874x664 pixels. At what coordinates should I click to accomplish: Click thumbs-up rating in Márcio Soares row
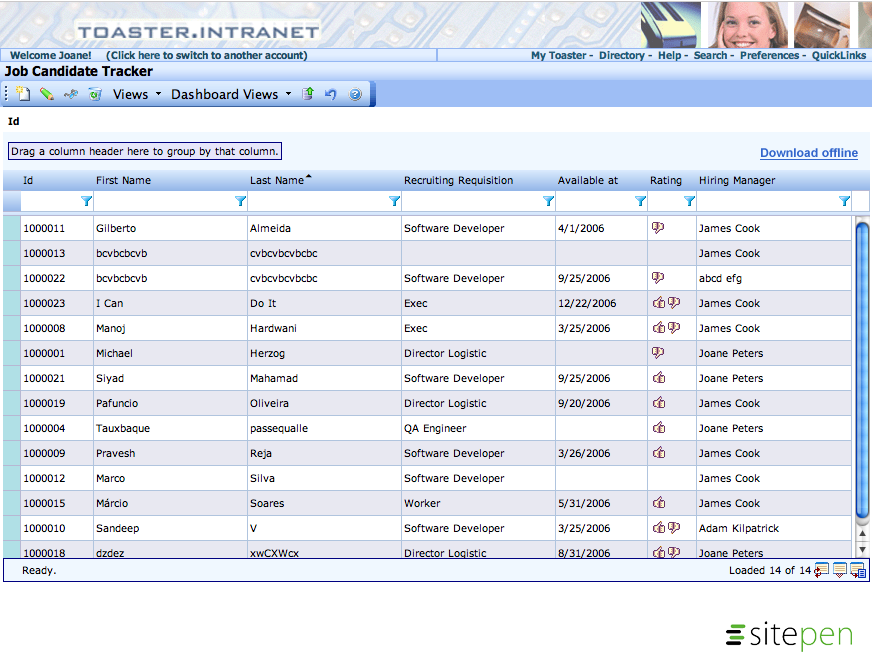point(659,502)
